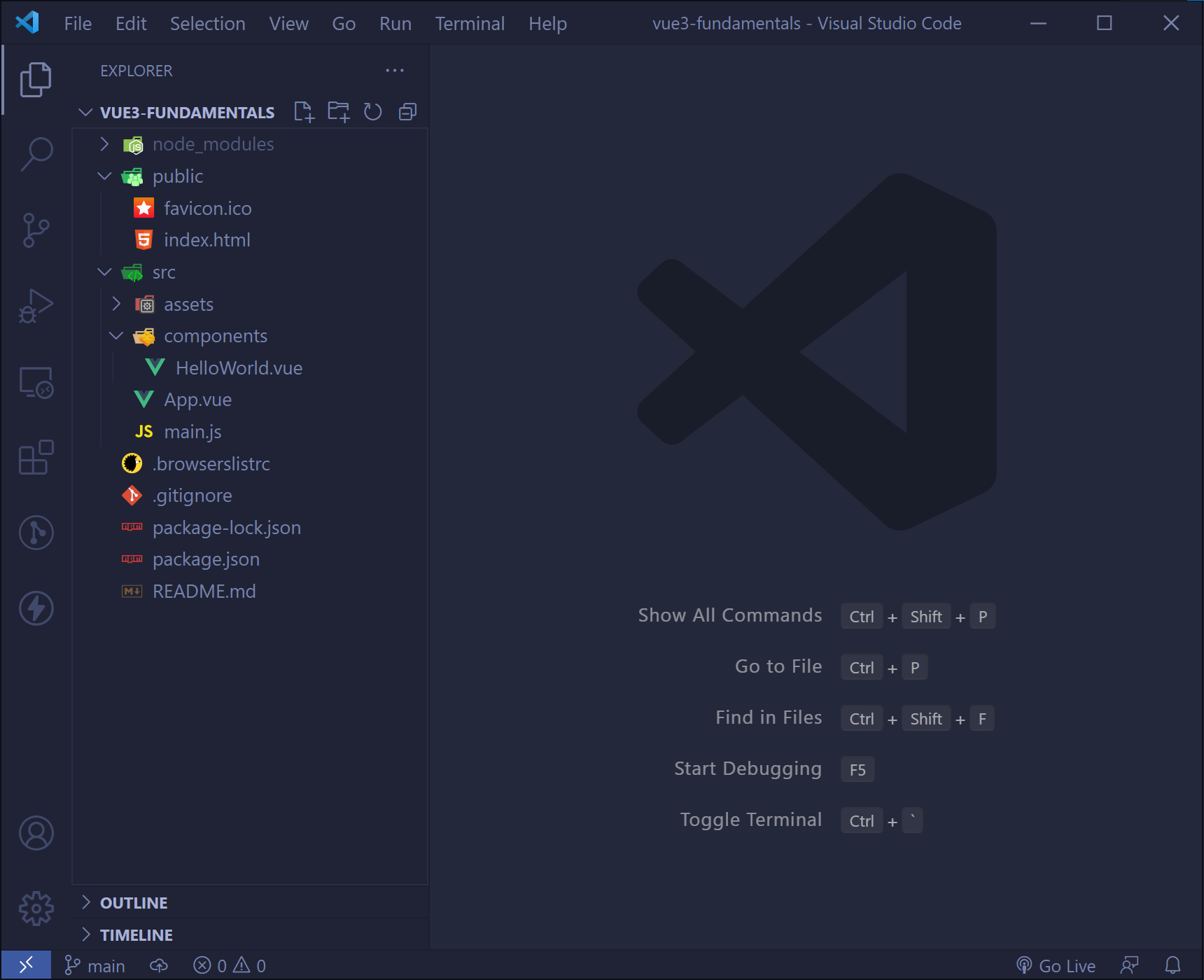Viewport: 1204px width, 980px height.
Task: Open HelloWorld.vue file
Action: (239, 368)
